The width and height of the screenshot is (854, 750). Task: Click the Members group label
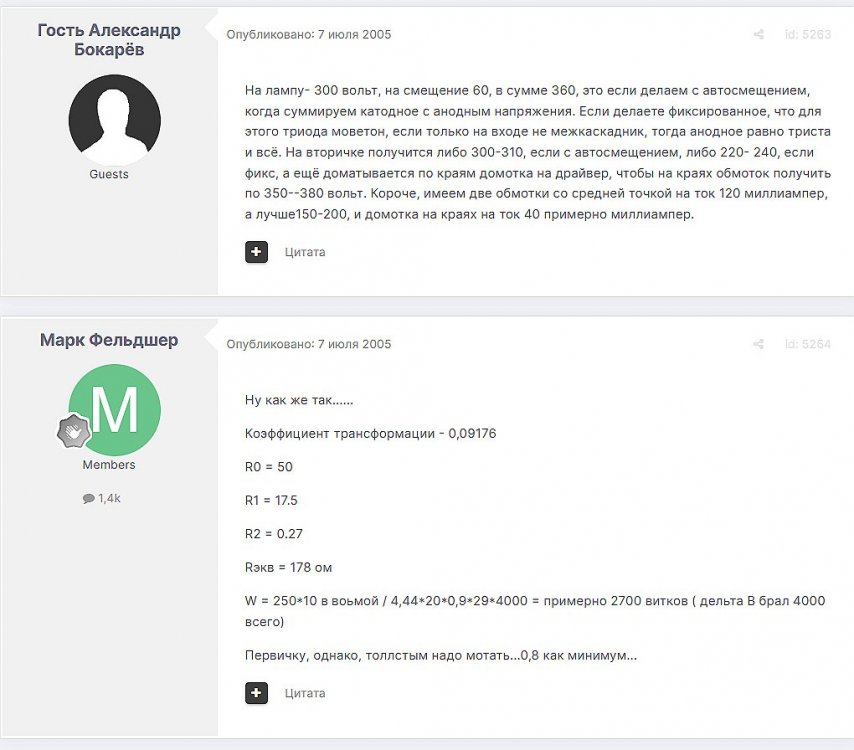click(x=109, y=465)
